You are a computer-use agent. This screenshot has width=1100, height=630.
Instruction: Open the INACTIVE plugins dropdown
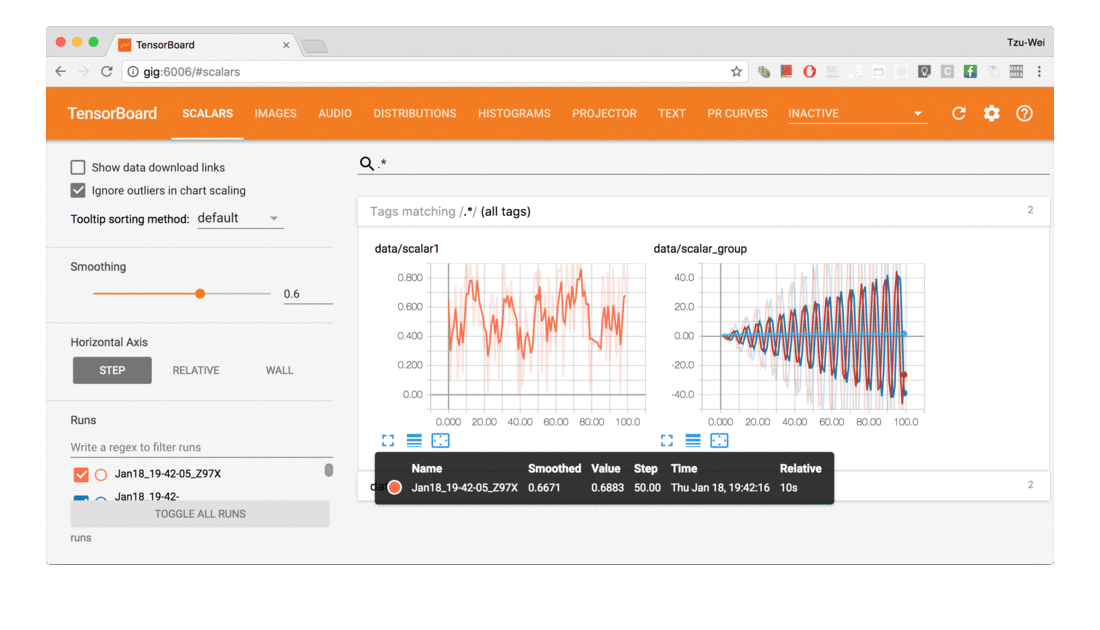857,113
